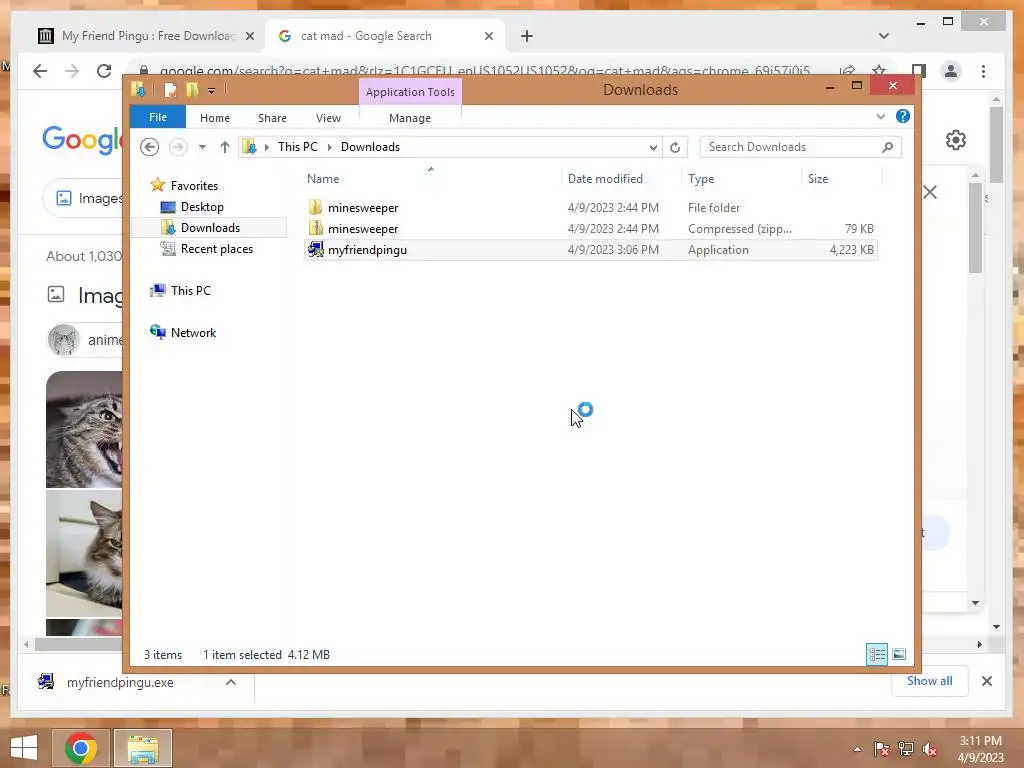Select Favorites in the navigation pane
The width and height of the screenshot is (1024, 768).
(x=194, y=185)
